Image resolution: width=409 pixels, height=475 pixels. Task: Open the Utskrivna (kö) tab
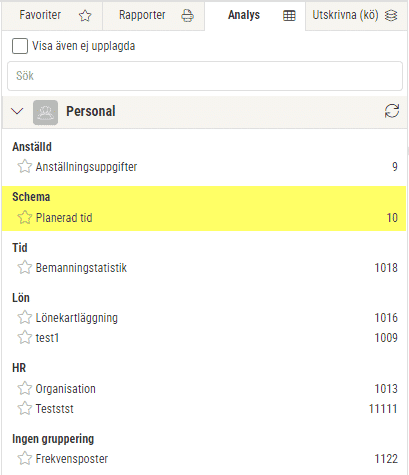356,15
